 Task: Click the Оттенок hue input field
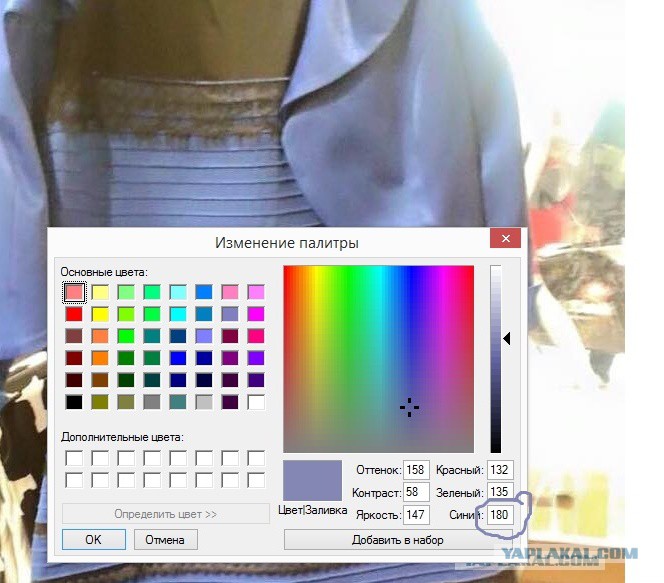[416, 470]
